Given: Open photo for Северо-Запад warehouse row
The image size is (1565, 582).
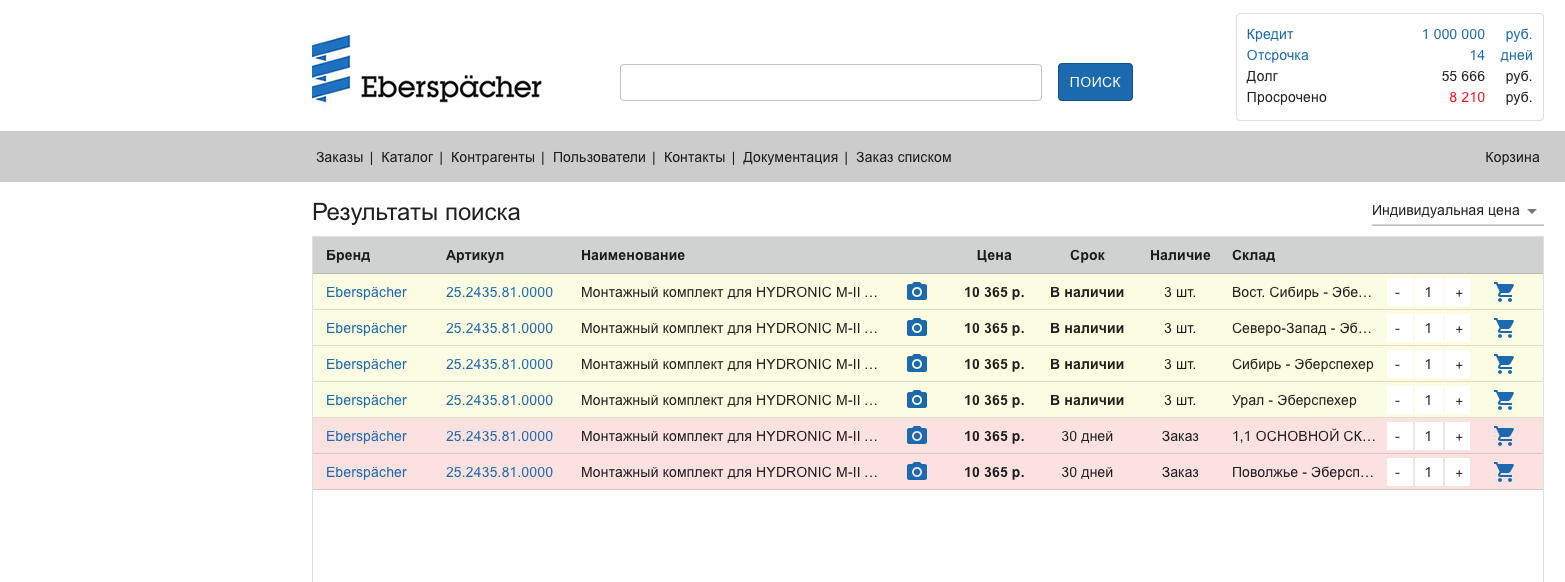Looking at the screenshot, I should [x=916, y=328].
